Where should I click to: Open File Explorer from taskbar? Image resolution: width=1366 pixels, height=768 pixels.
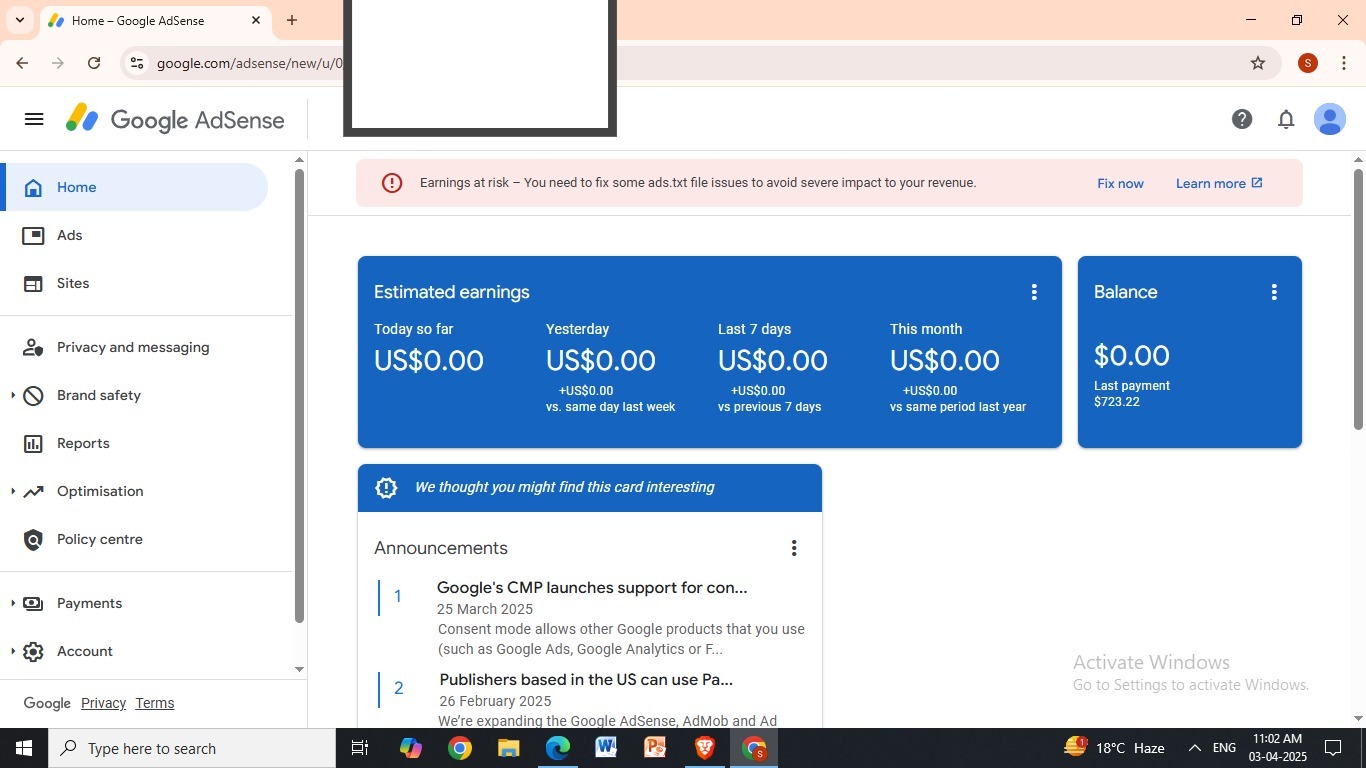(x=508, y=748)
